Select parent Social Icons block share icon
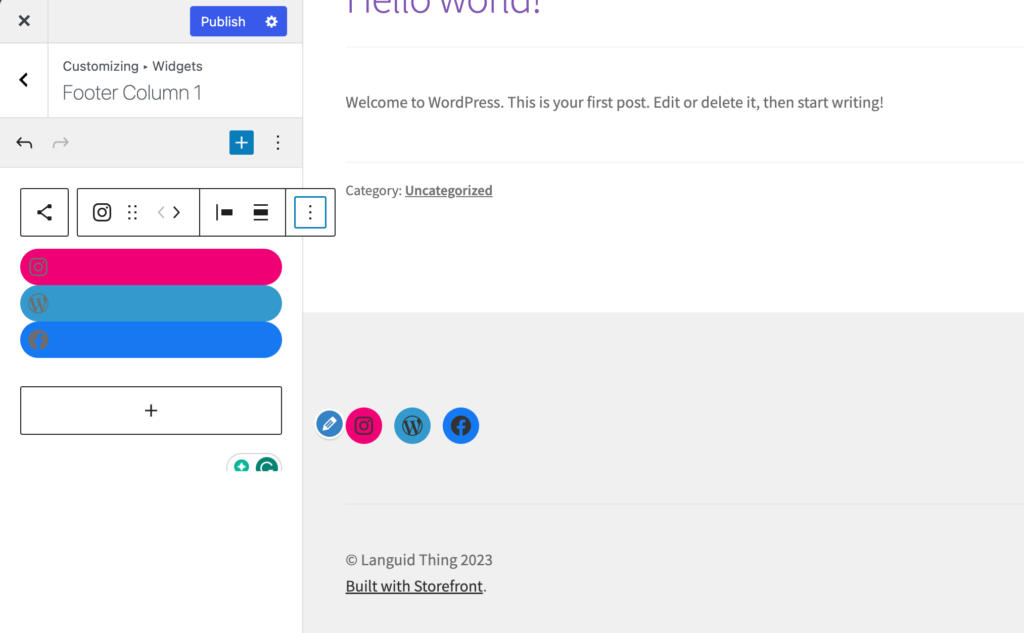The width and height of the screenshot is (1024, 633). tap(44, 212)
